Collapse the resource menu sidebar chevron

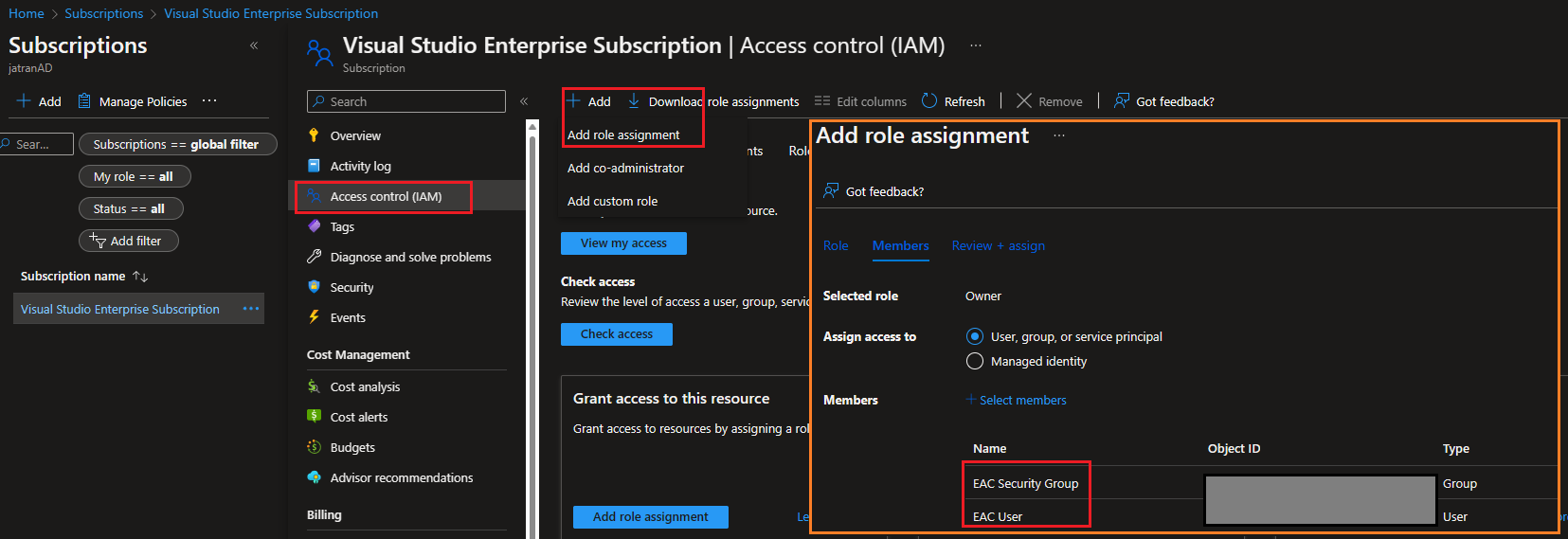coord(524,101)
